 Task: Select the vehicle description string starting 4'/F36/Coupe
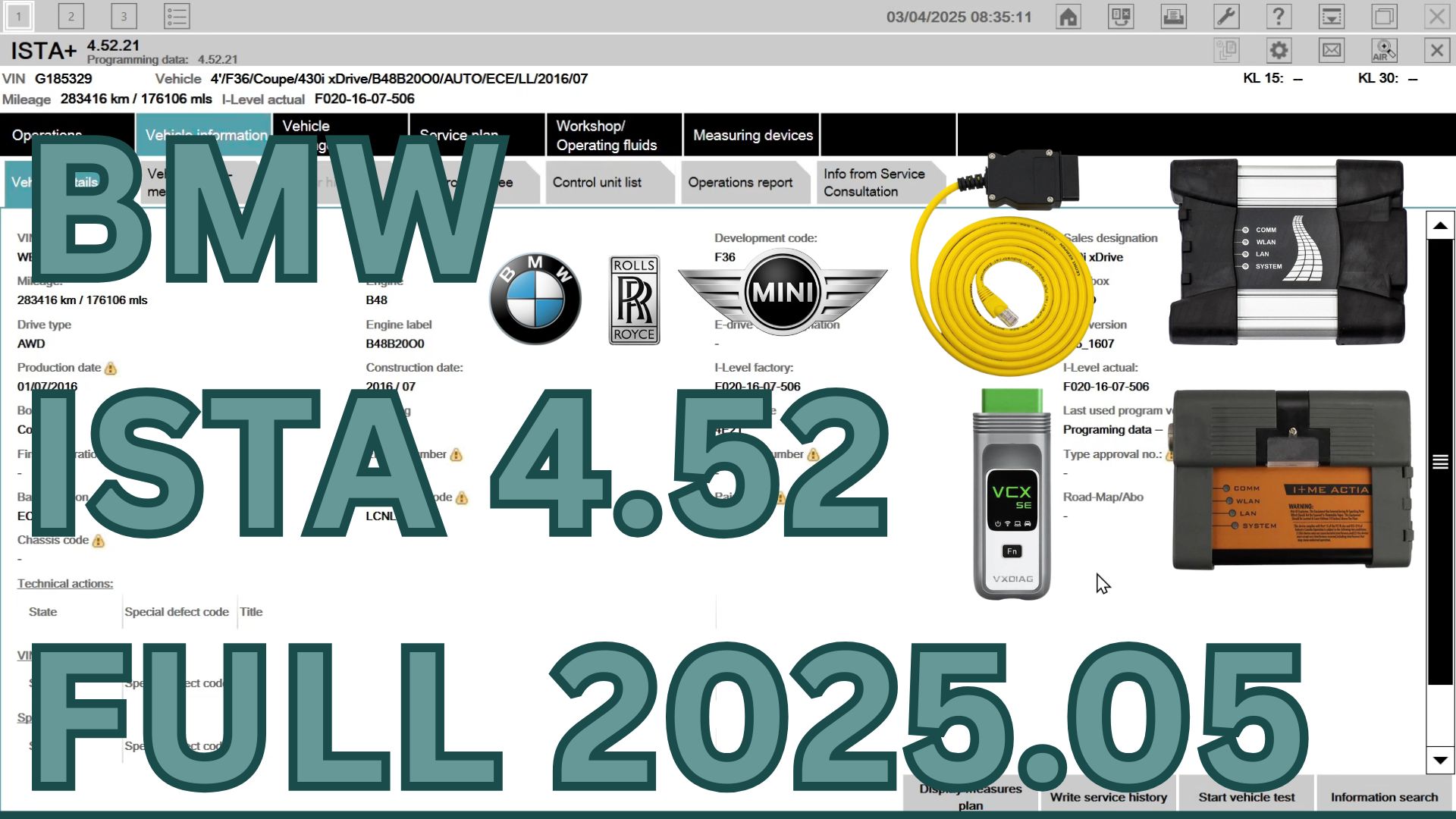[400, 78]
